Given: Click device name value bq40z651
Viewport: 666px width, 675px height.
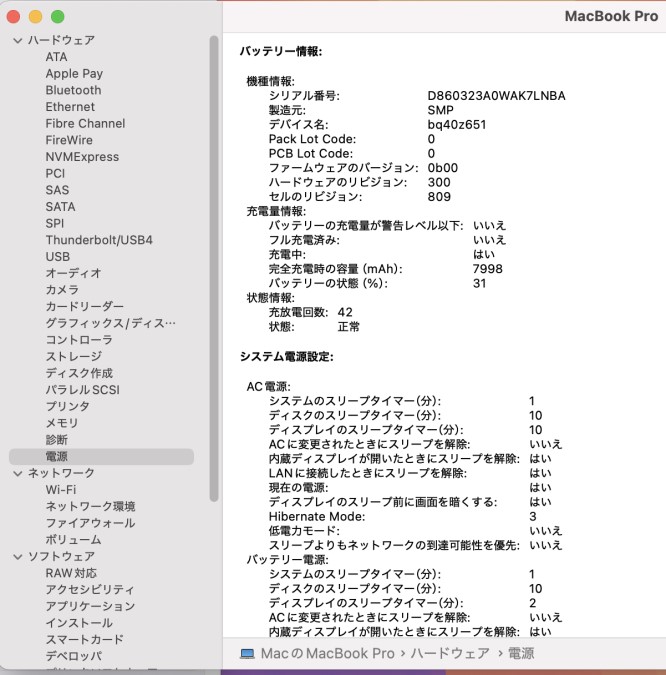Looking at the screenshot, I should (457, 125).
